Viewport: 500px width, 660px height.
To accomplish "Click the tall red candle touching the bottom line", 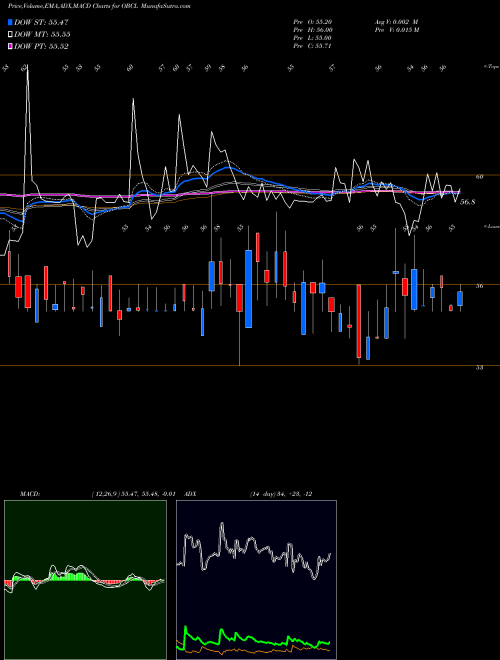I will point(359,321).
